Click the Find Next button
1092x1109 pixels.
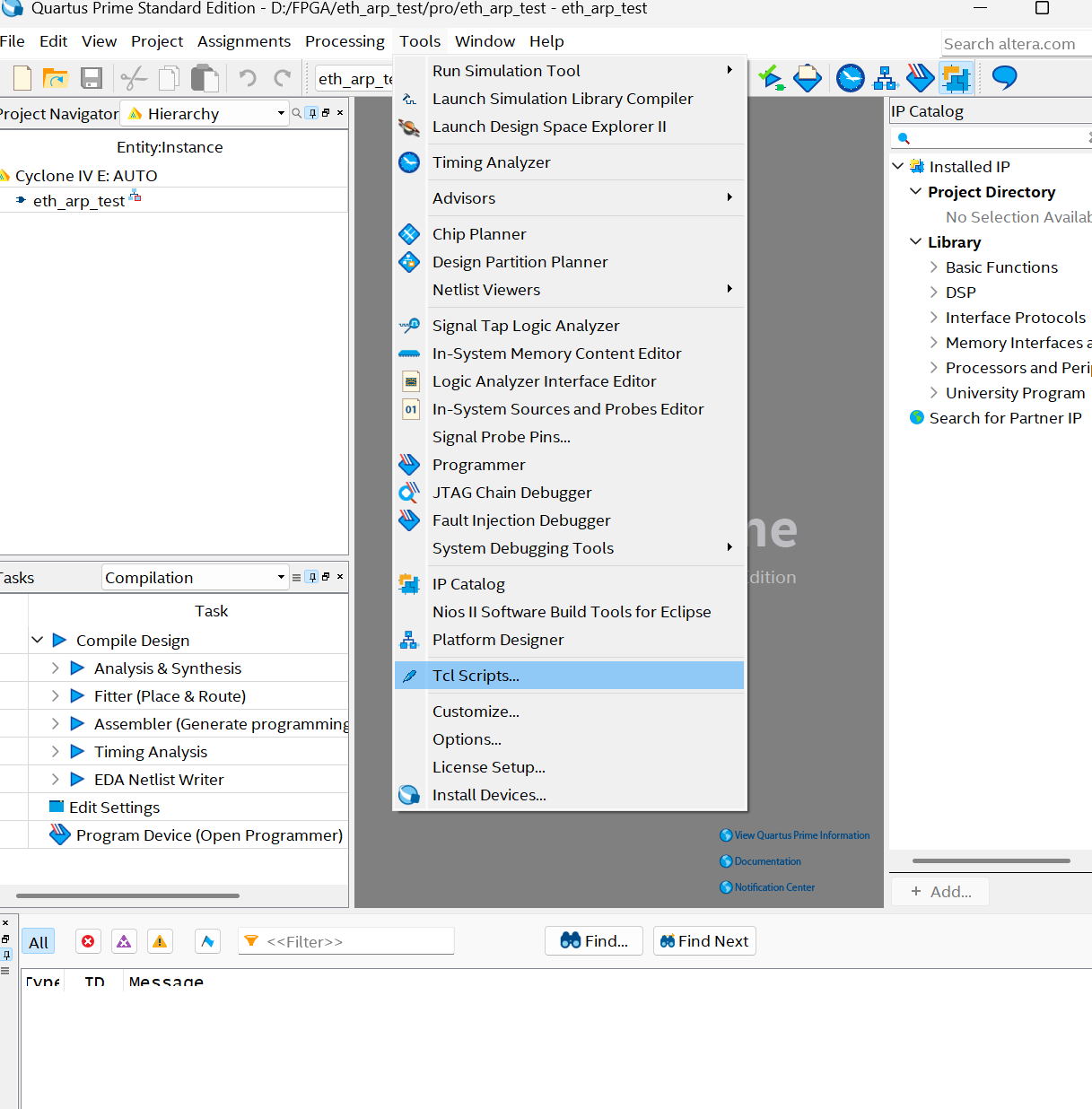(704, 941)
